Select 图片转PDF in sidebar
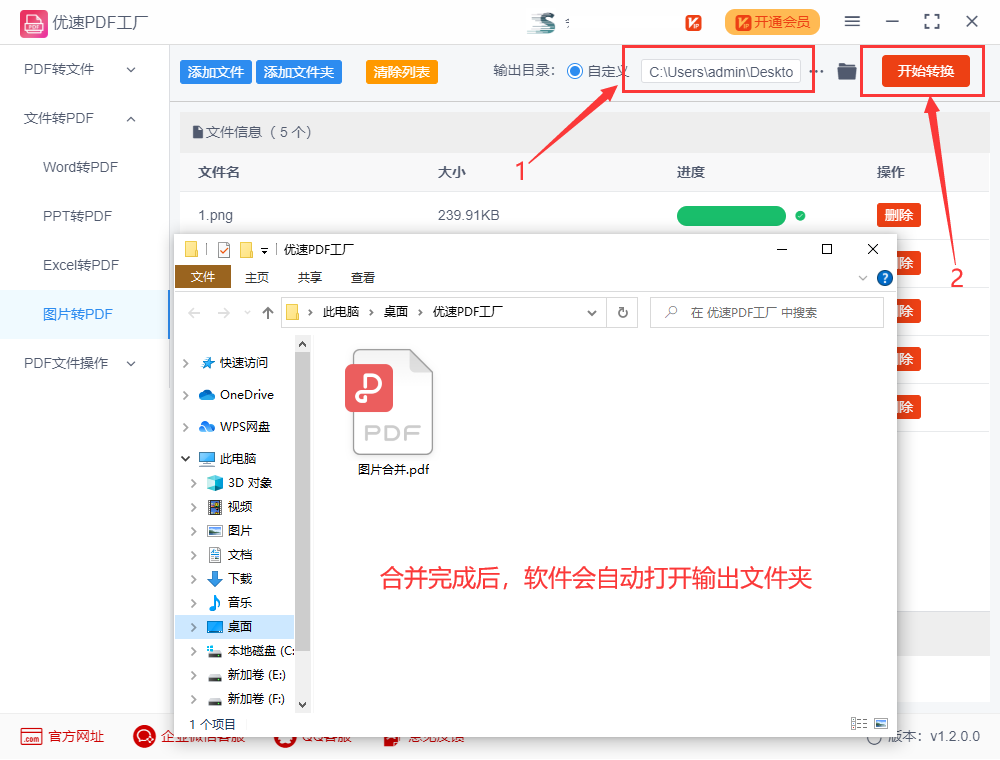Viewport: 1000px width, 760px height. [78, 314]
